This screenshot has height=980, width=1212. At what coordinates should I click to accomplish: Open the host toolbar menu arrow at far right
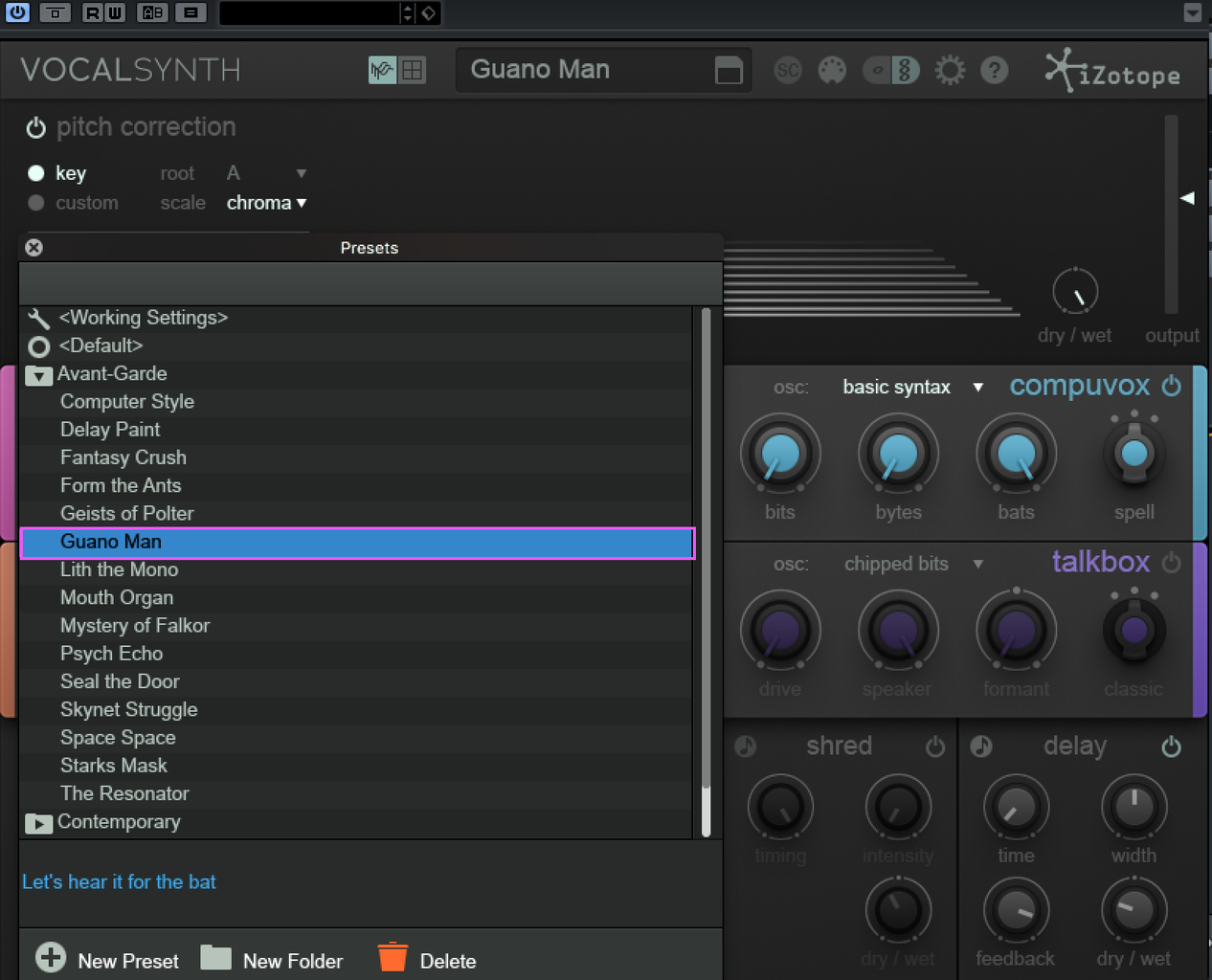tap(1192, 12)
